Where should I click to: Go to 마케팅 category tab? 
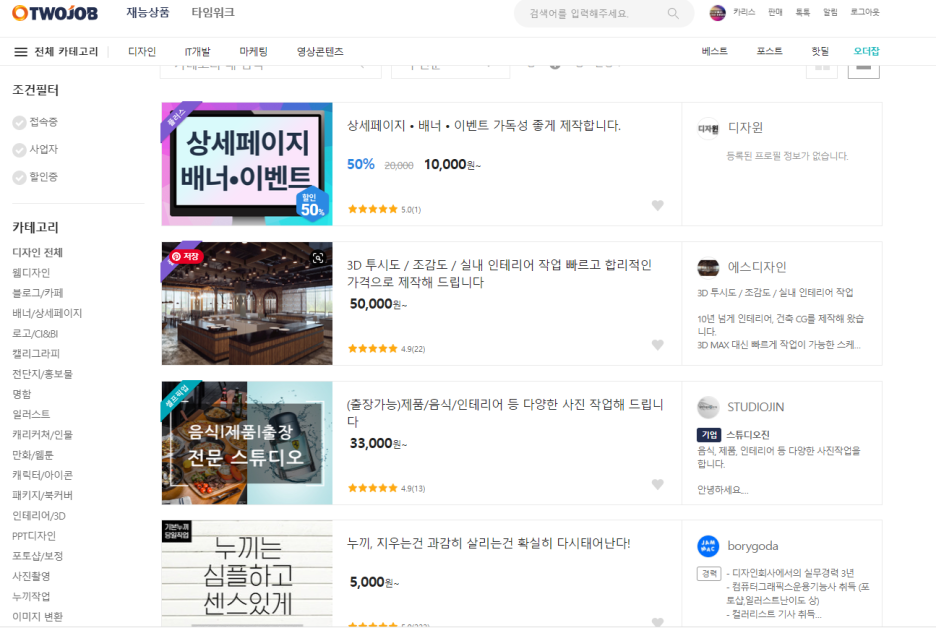[x=253, y=52]
